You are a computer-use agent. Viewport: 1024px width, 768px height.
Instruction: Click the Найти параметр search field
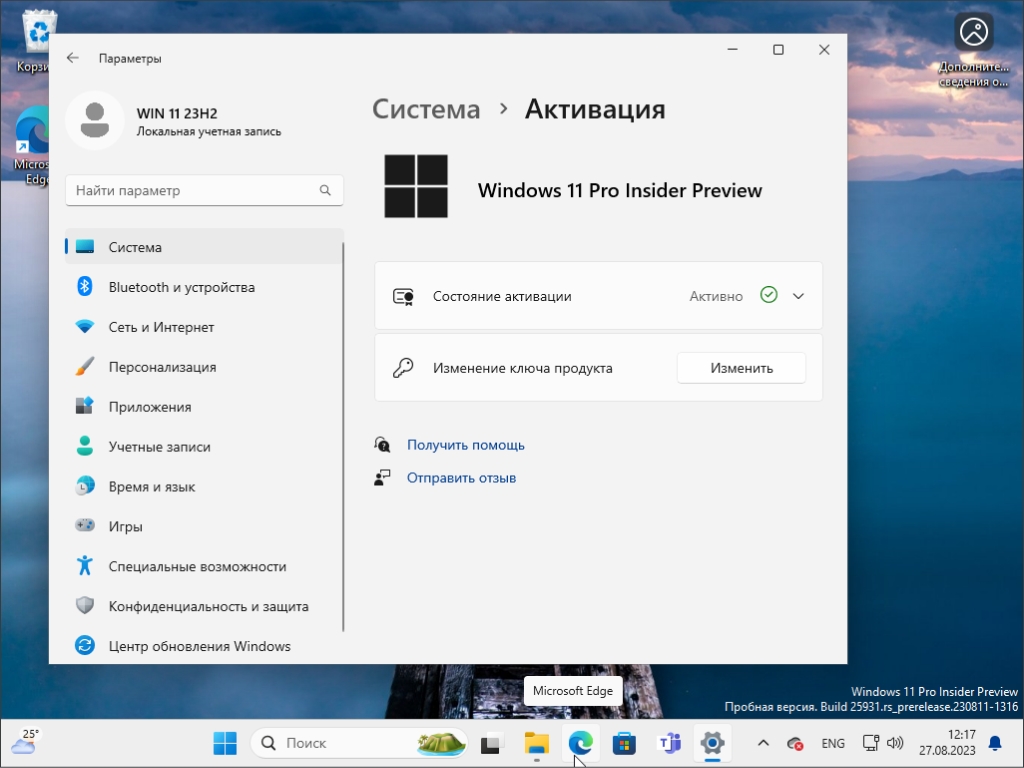(x=204, y=190)
